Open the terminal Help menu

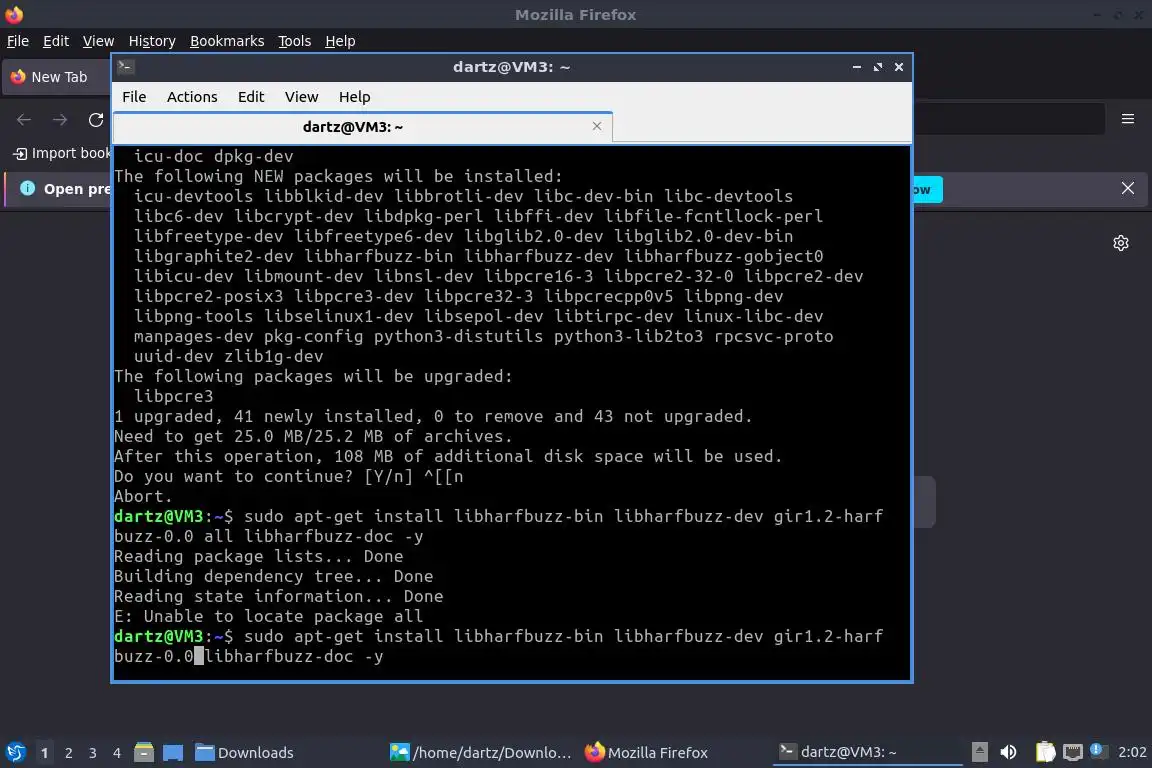(354, 97)
